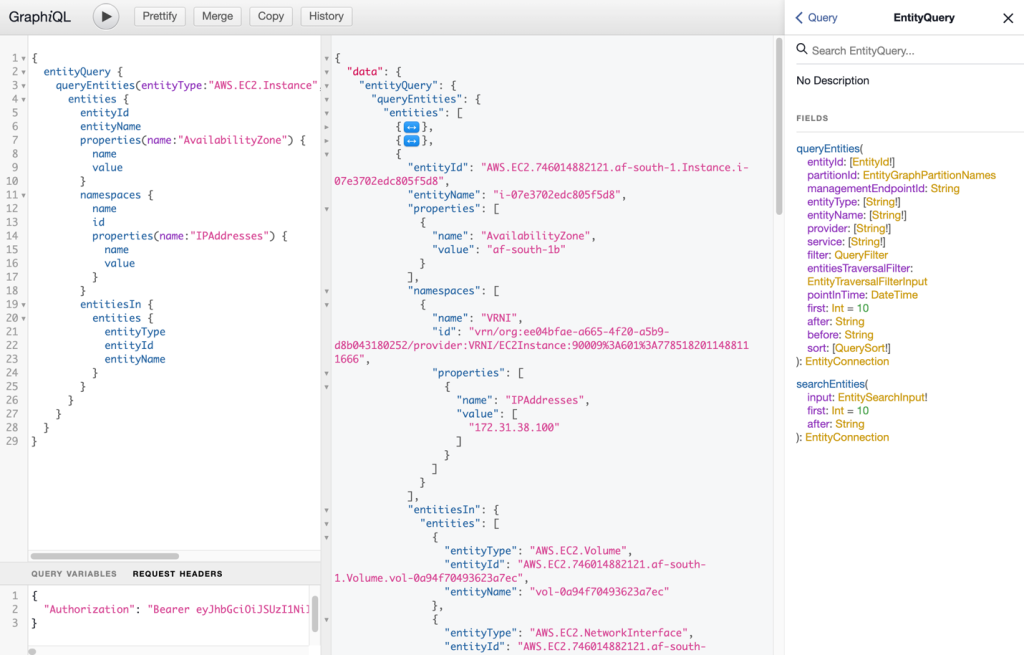Viewport: 1024px width, 655px height.
Task: Open the EntityConnection type link
Action: [x=846, y=361]
